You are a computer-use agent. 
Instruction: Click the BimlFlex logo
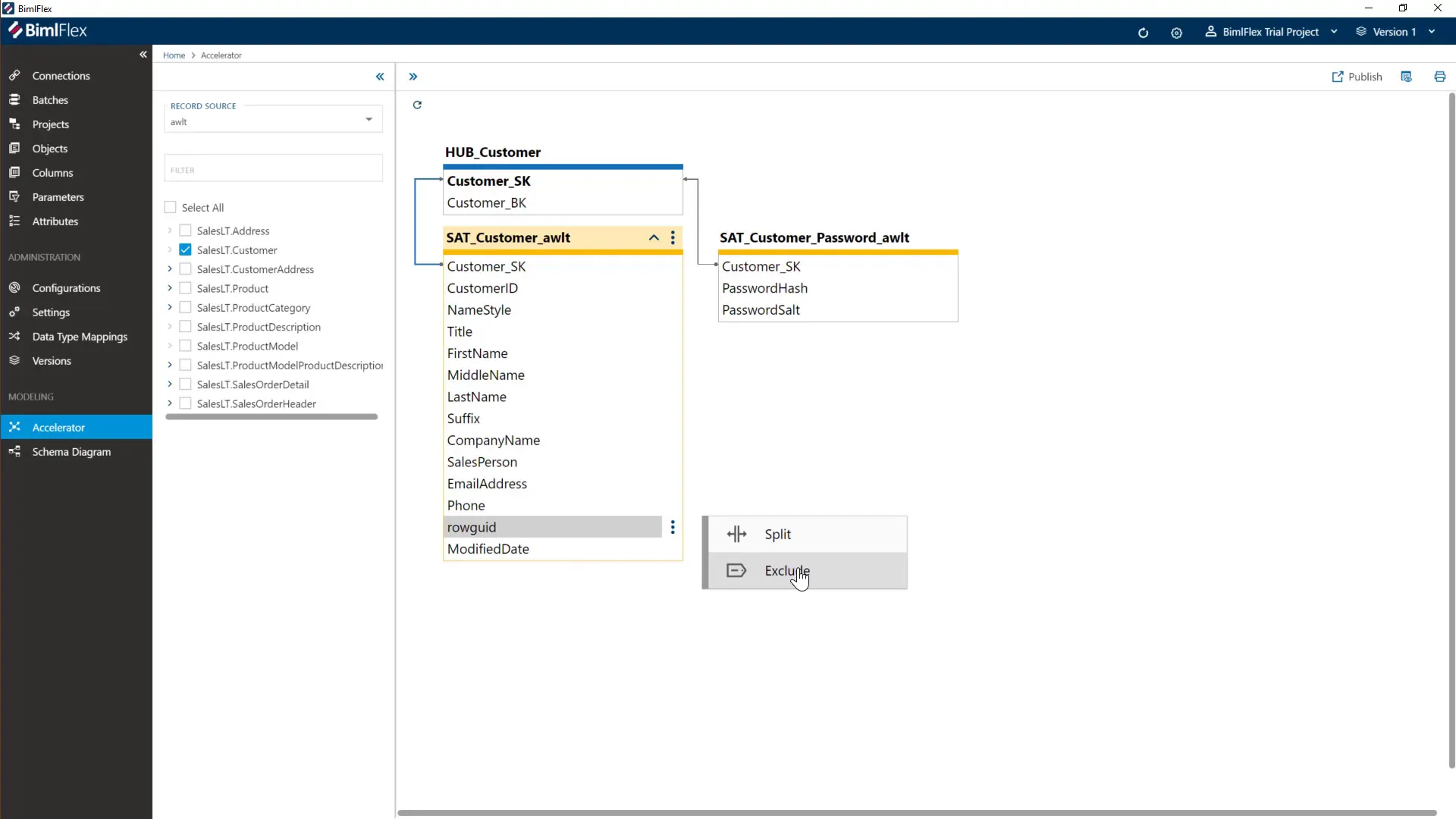[x=48, y=31]
